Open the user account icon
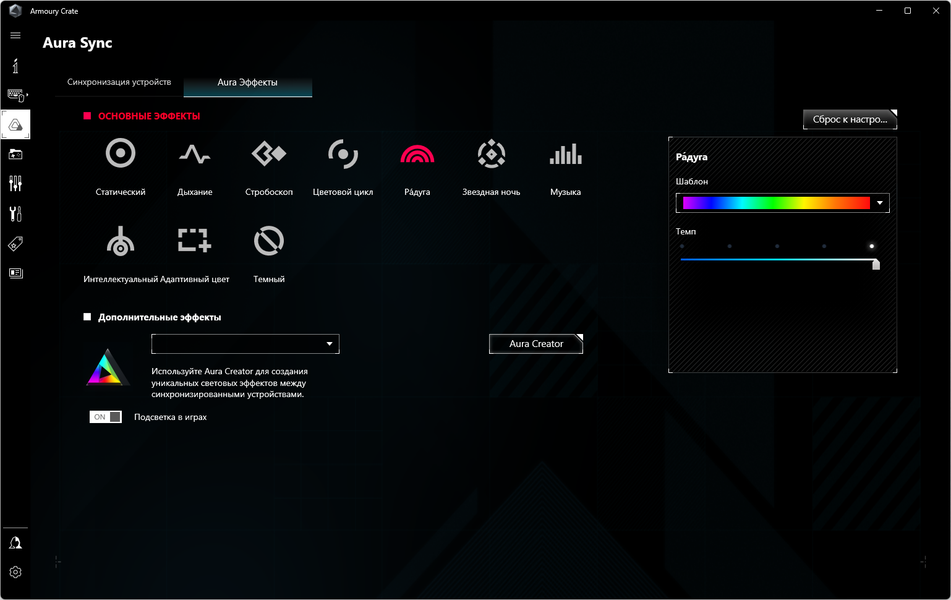951x600 pixels. (15, 542)
